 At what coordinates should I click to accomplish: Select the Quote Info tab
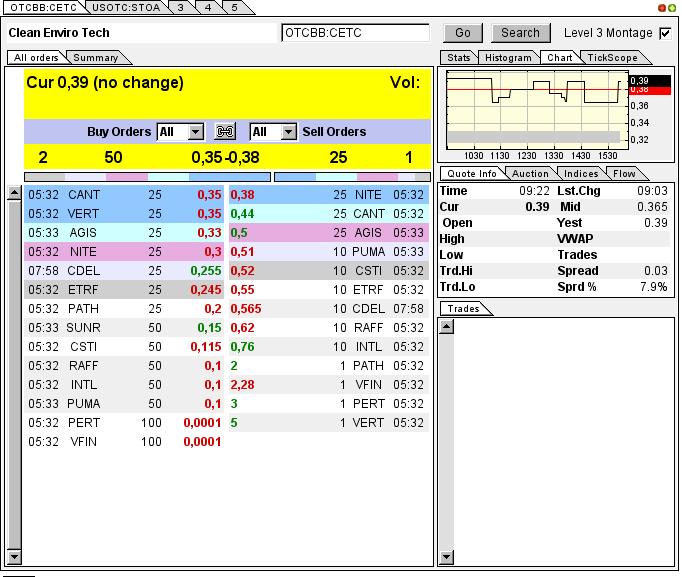472,173
